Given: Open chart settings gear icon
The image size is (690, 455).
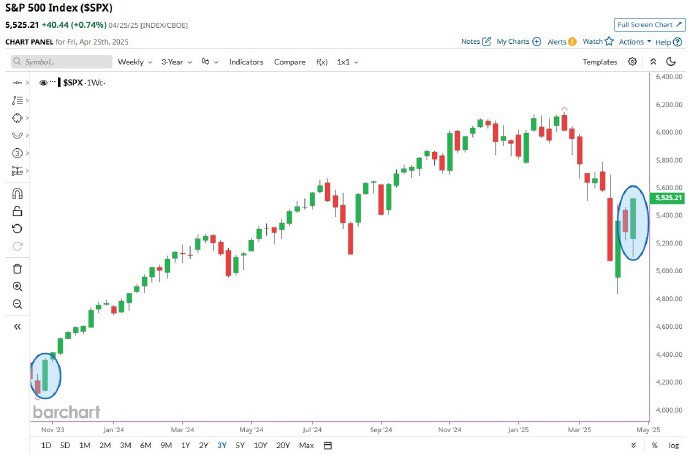Looking at the screenshot, I should [x=632, y=62].
